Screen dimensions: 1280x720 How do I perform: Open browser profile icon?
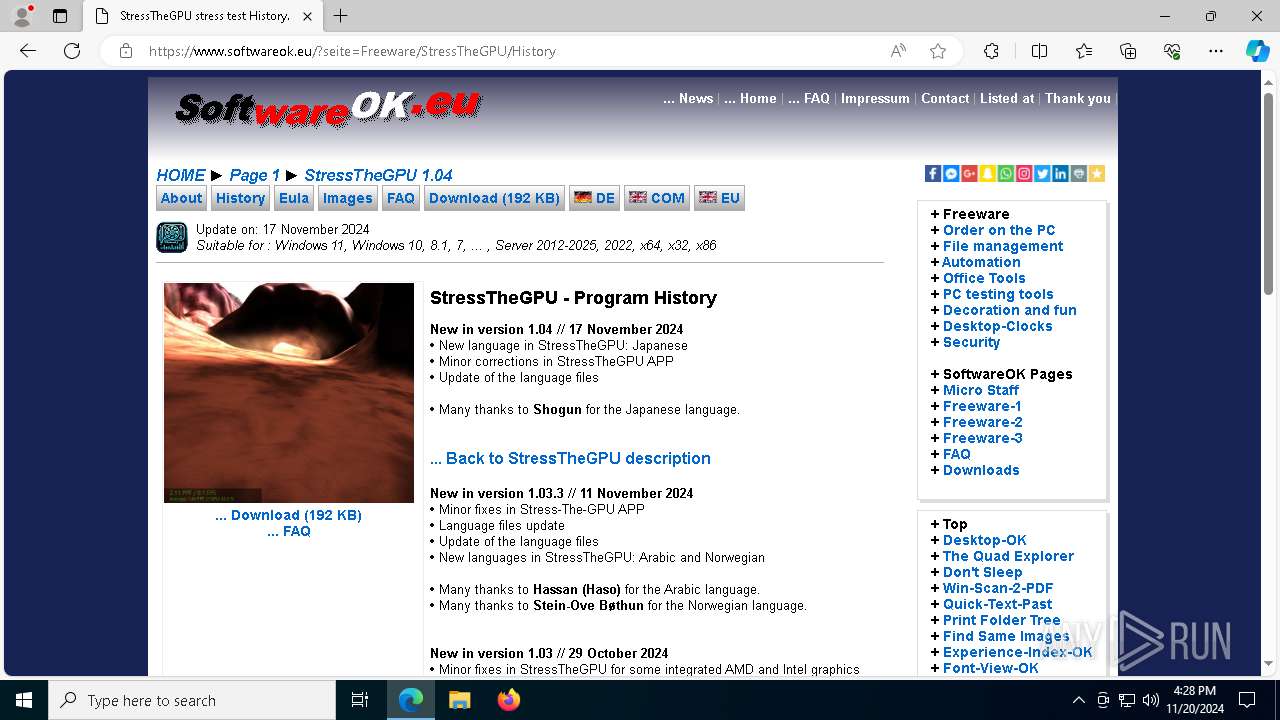tap(22, 16)
